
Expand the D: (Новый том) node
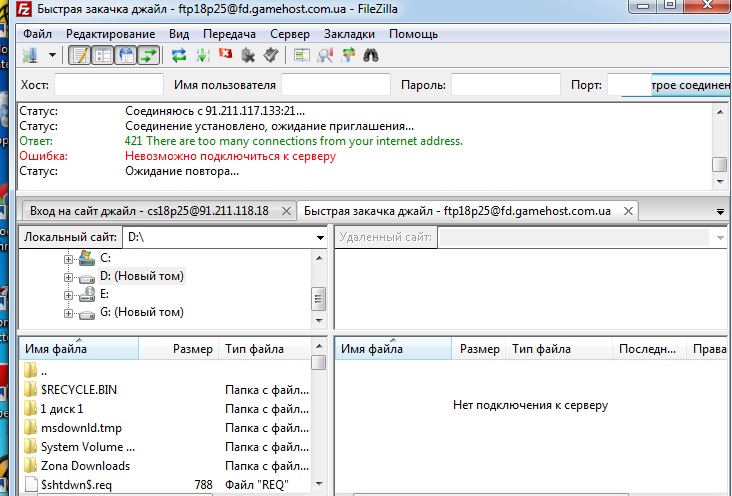click(68, 277)
